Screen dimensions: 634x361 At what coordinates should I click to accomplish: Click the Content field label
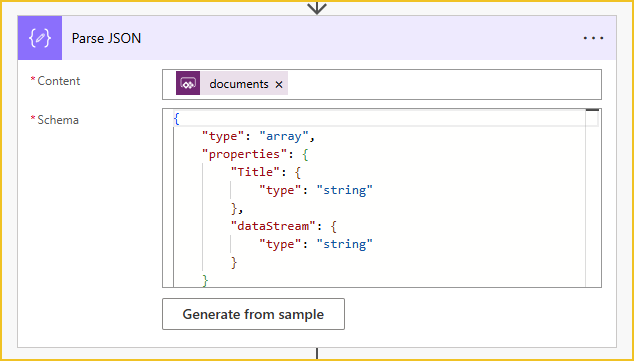click(59, 80)
